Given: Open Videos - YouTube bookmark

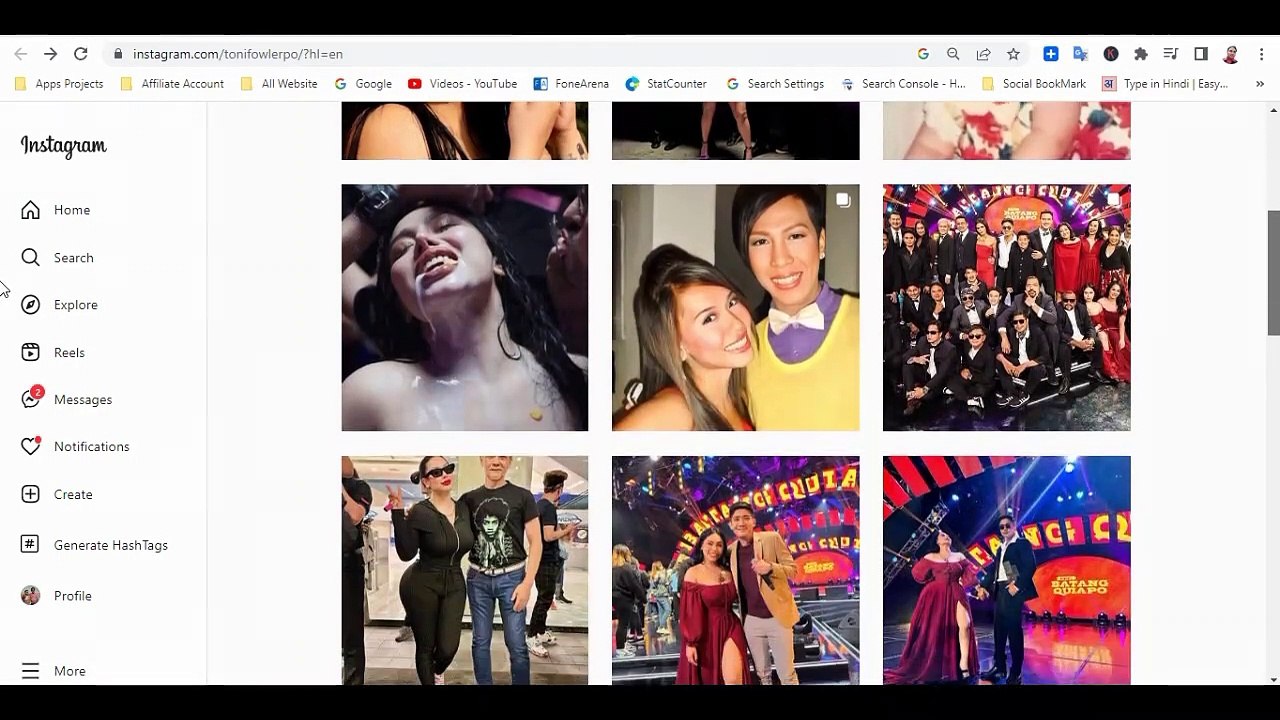Looking at the screenshot, I should (x=462, y=84).
